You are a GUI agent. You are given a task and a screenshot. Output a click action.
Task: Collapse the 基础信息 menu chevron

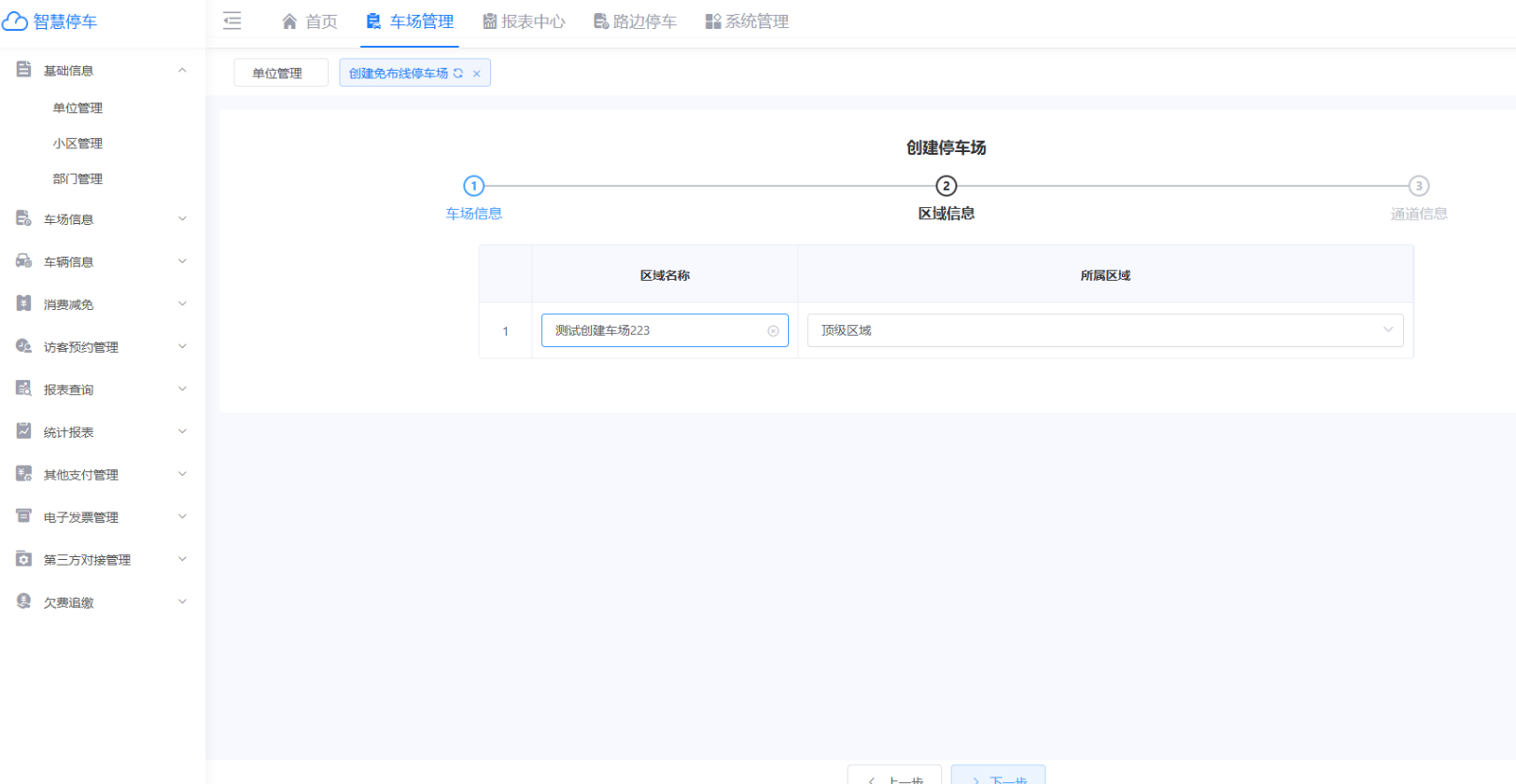point(183,70)
